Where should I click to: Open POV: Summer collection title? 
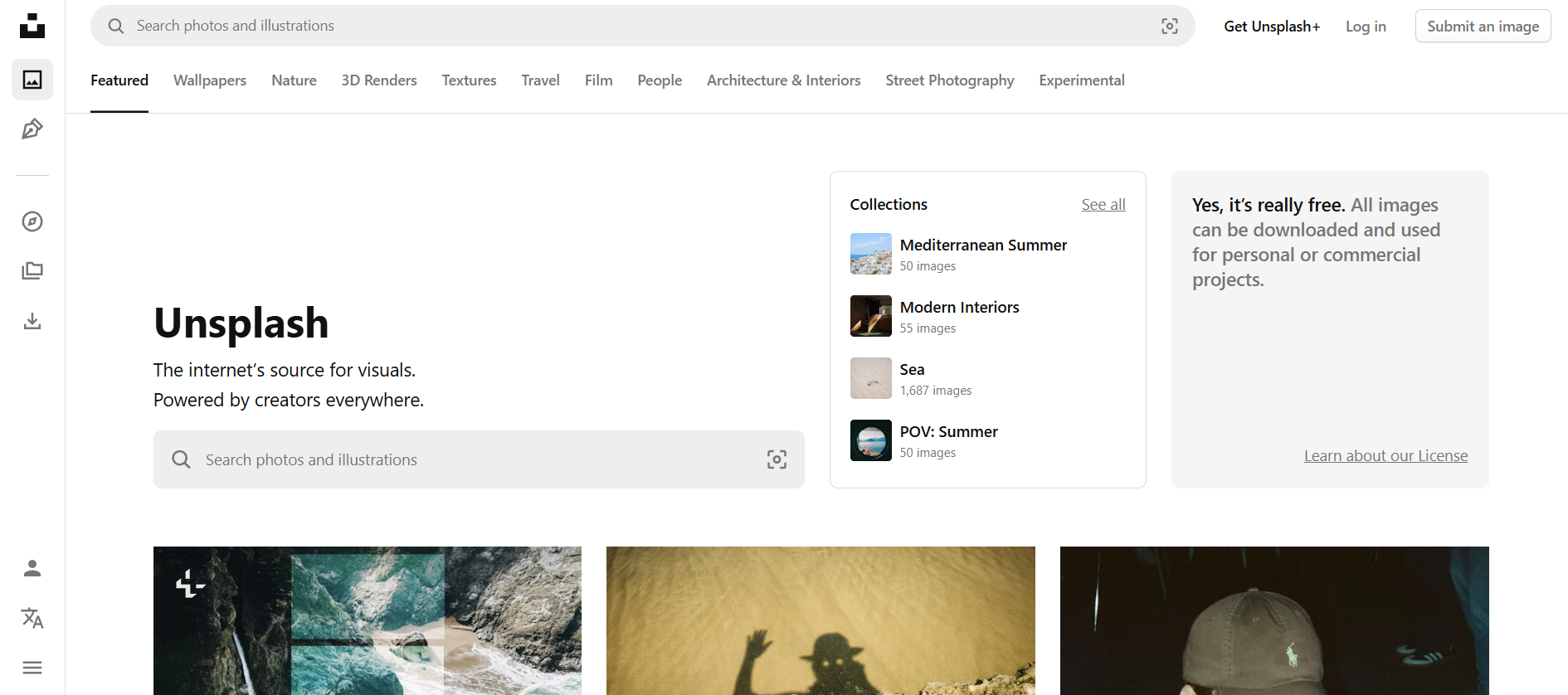click(x=948, y=432)
